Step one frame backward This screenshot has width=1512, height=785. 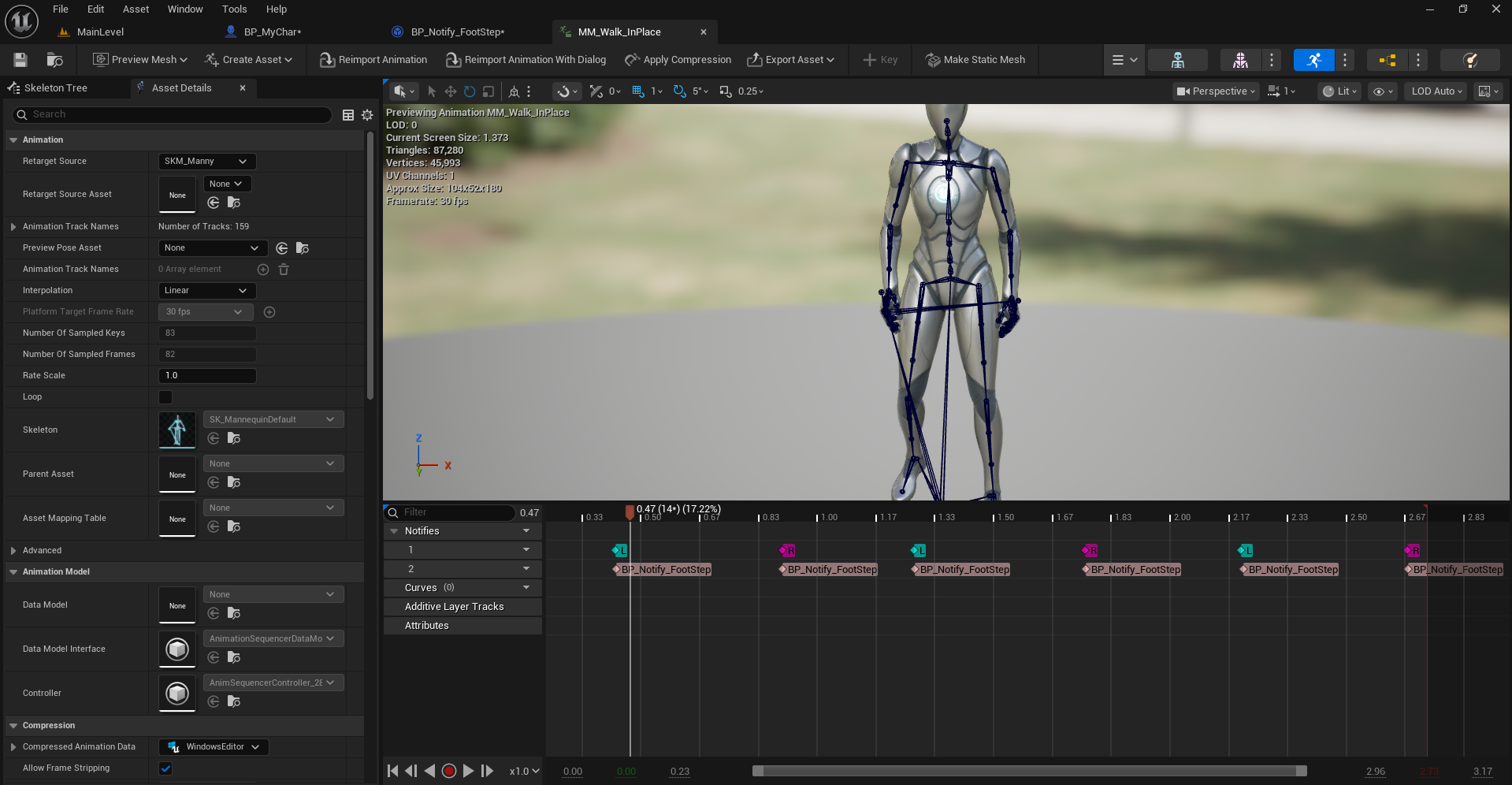[411, 771]
